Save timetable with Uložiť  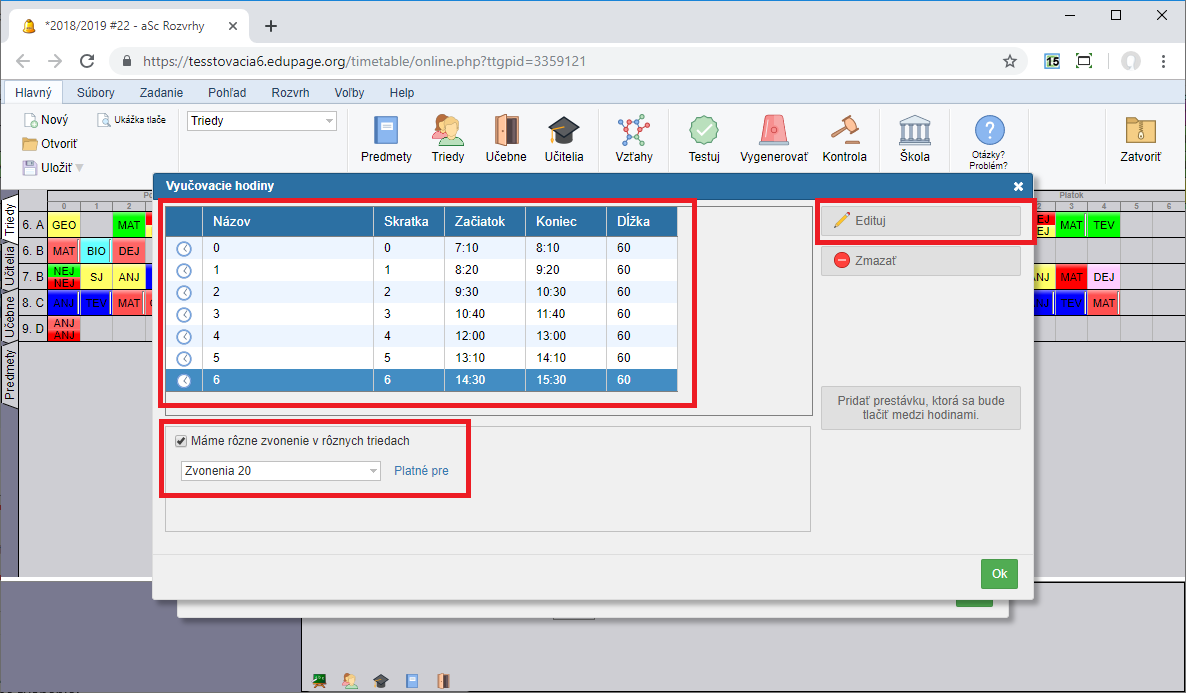click(x=47, y=168)
